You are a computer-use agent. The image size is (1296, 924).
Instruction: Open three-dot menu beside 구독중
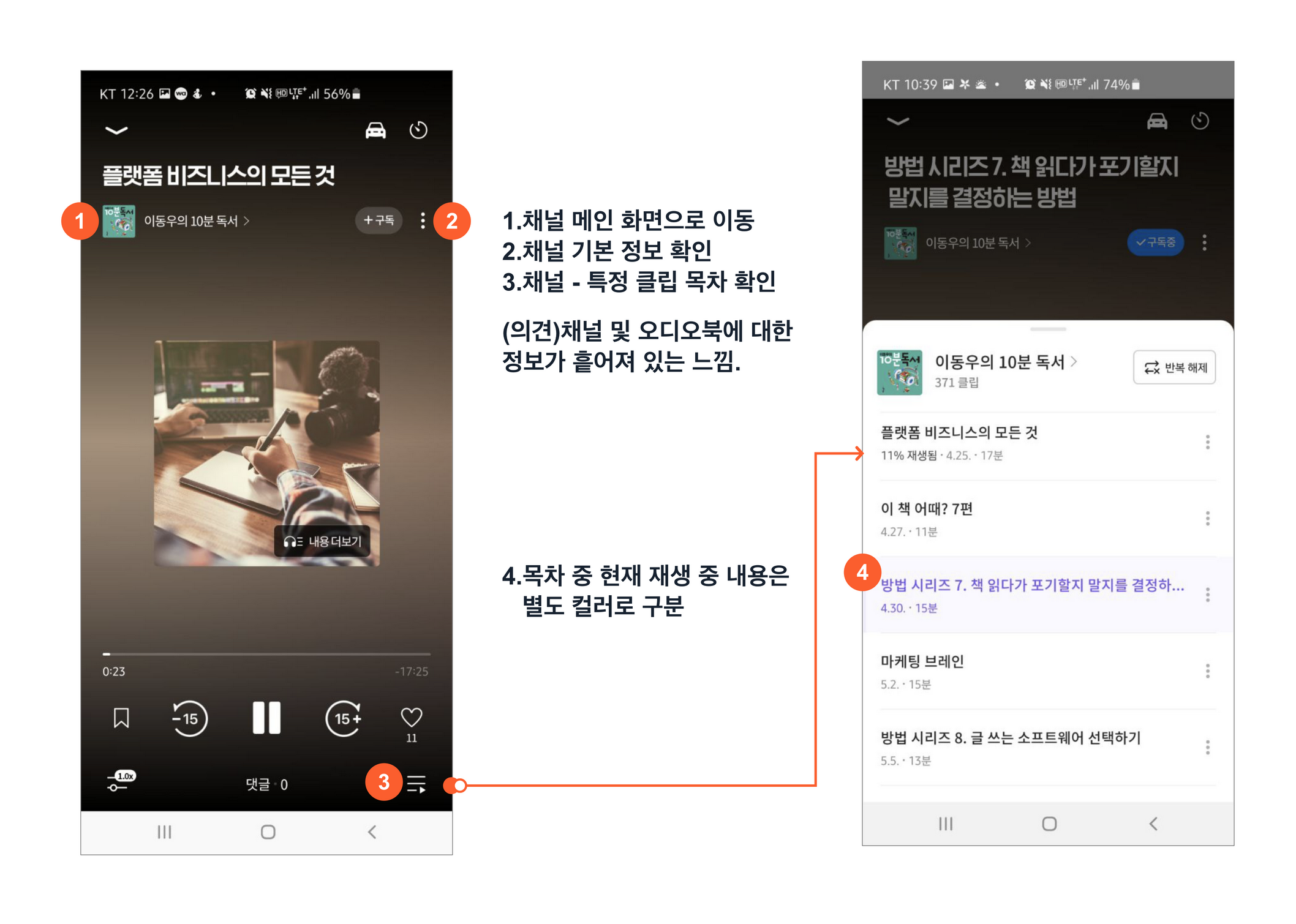[x=1205, y=242]
